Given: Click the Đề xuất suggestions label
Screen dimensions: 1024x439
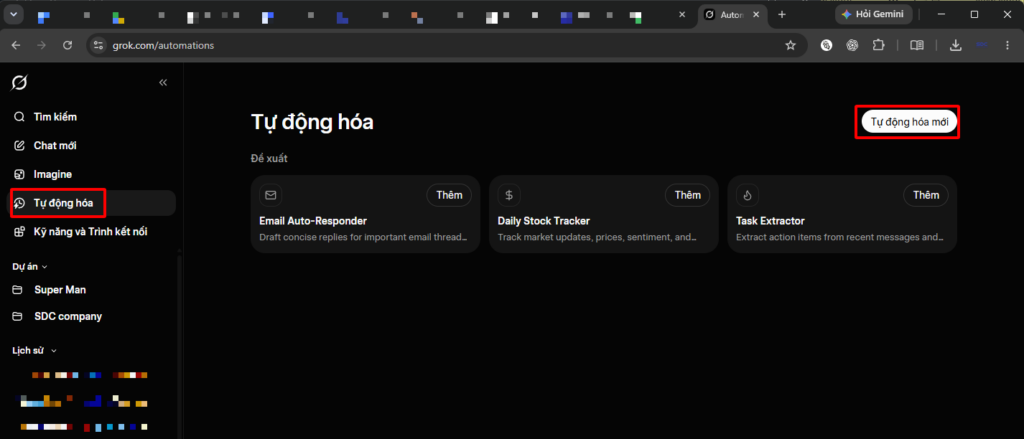Looking at the screenshot, I should (x=269, y=159).
